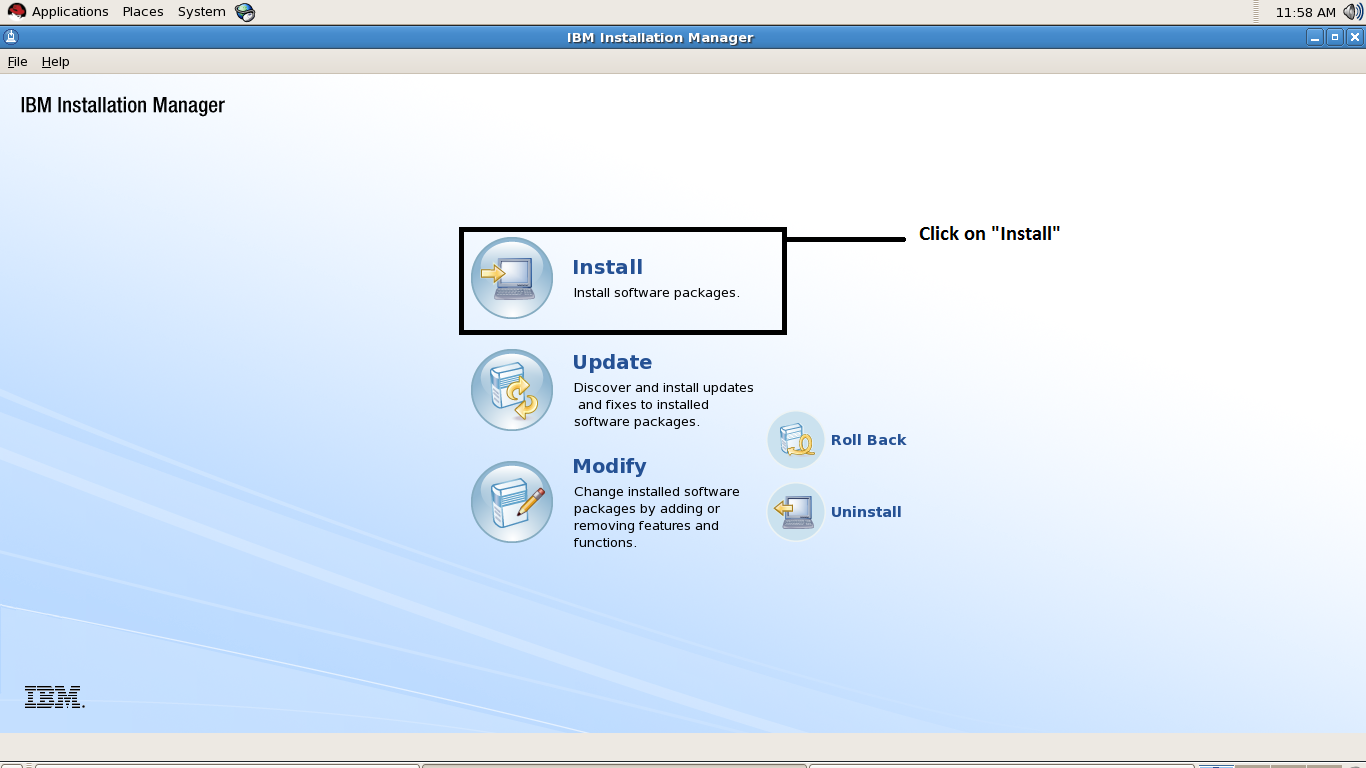The width and height of the screenshot is (1366, 768).
Task: Open the Modify heading link
Action: click(x=609, y=466)
